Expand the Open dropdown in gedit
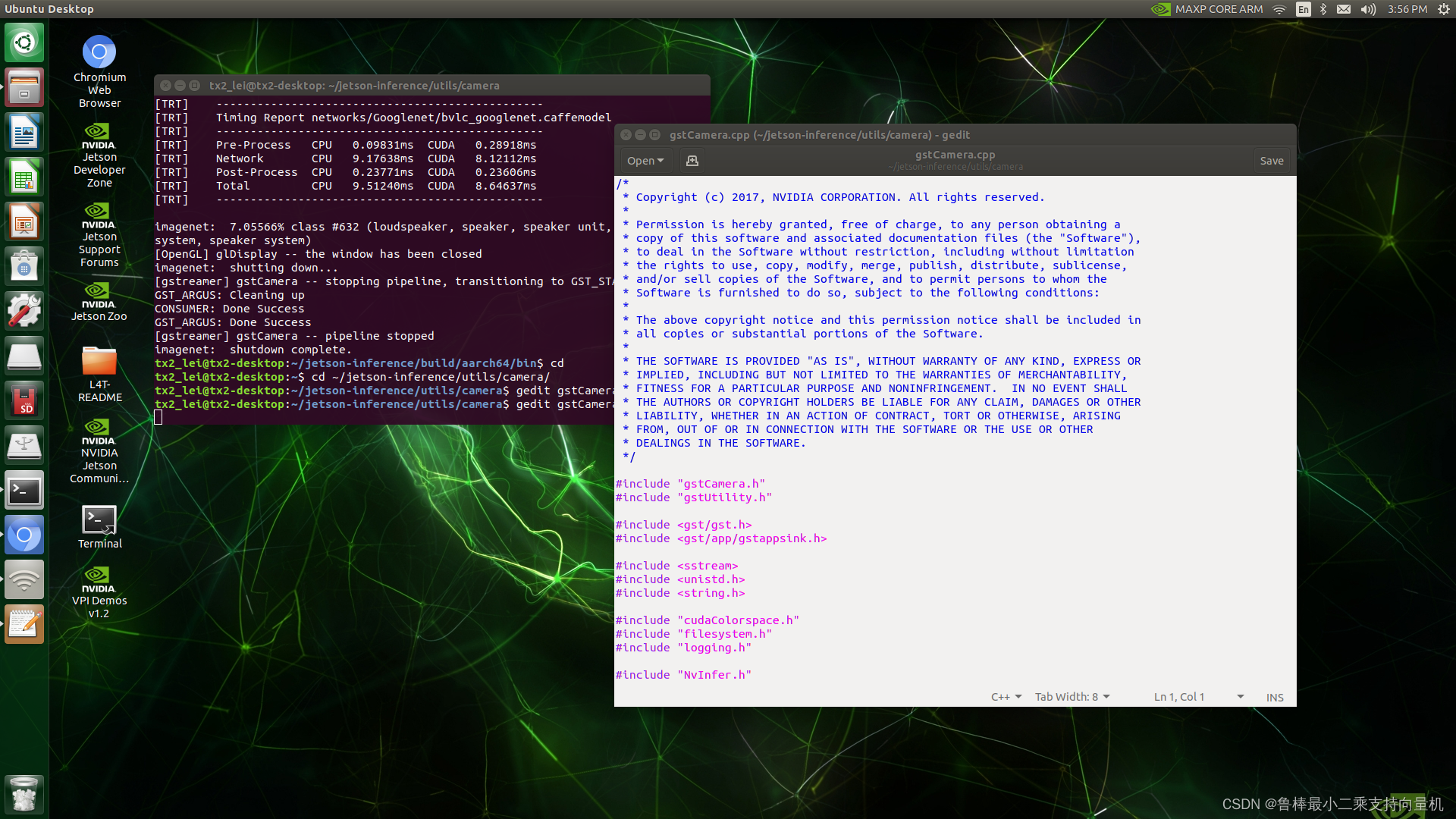 (x=645, y=161)
